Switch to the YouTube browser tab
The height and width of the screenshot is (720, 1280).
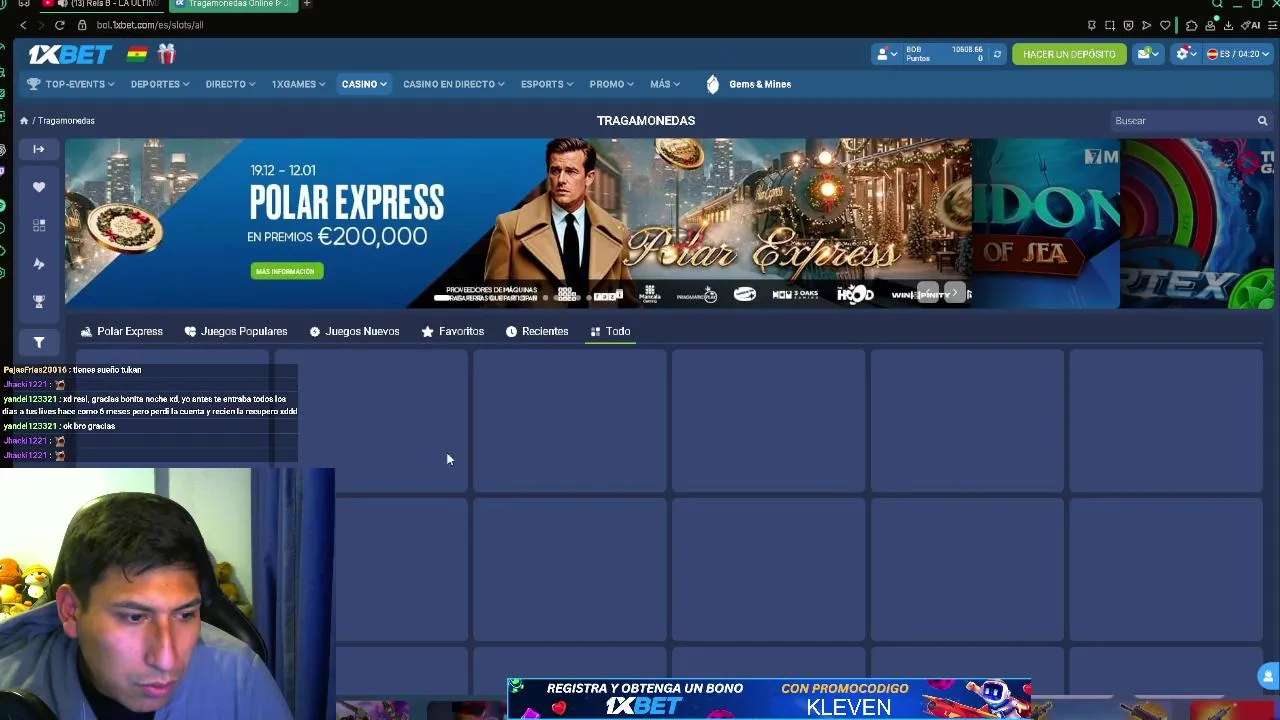pyautogui.click(x=101, y=4)
